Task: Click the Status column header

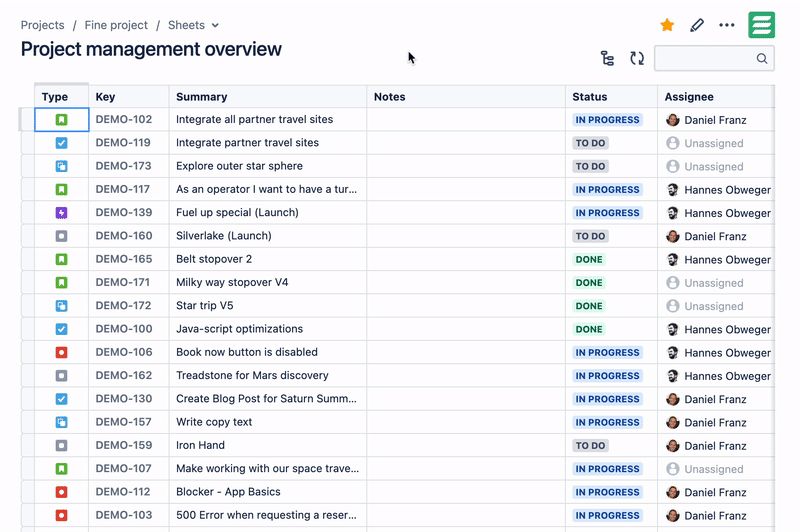Action: tap(589, 97)
